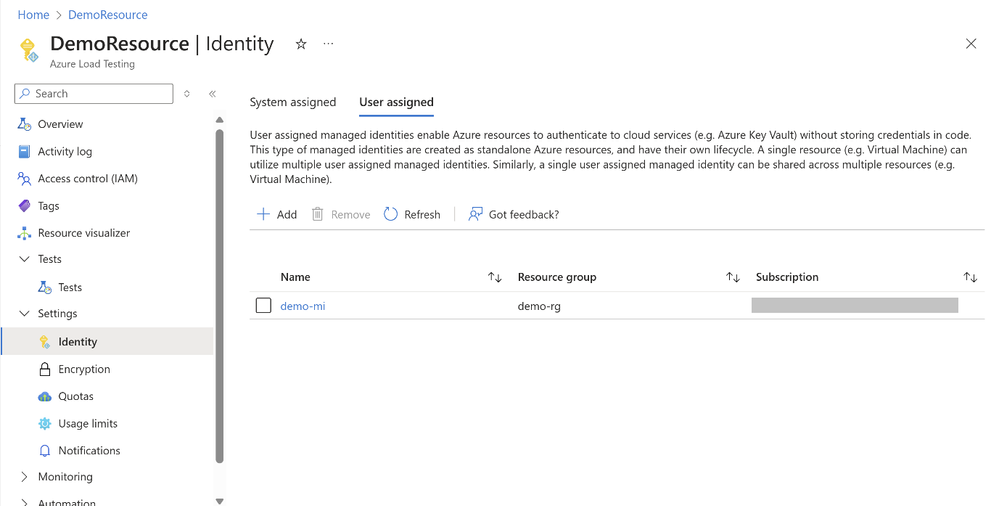Click the Usage limits gear icon
Image resolution: width=999 pixels, height=506 pixels.
click(45, 424)
